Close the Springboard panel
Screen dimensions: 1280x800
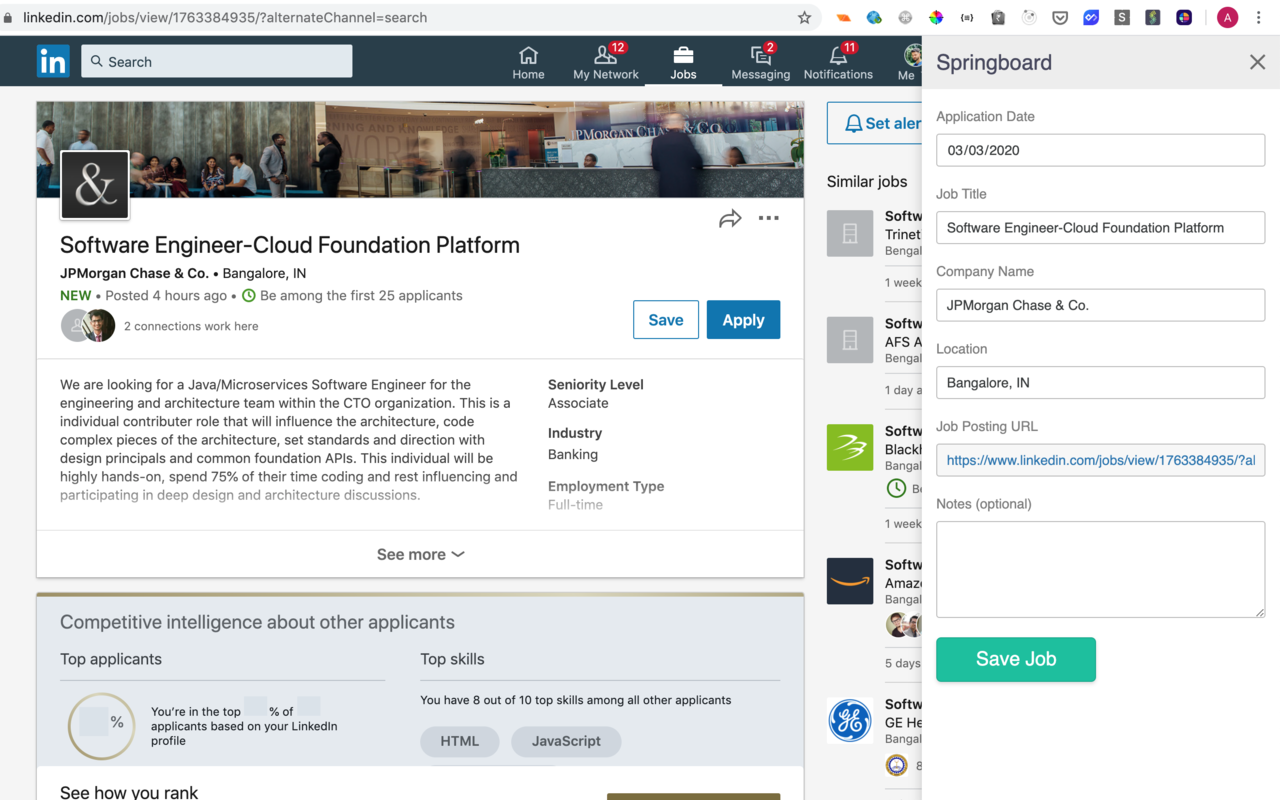tap(1257, 62)
